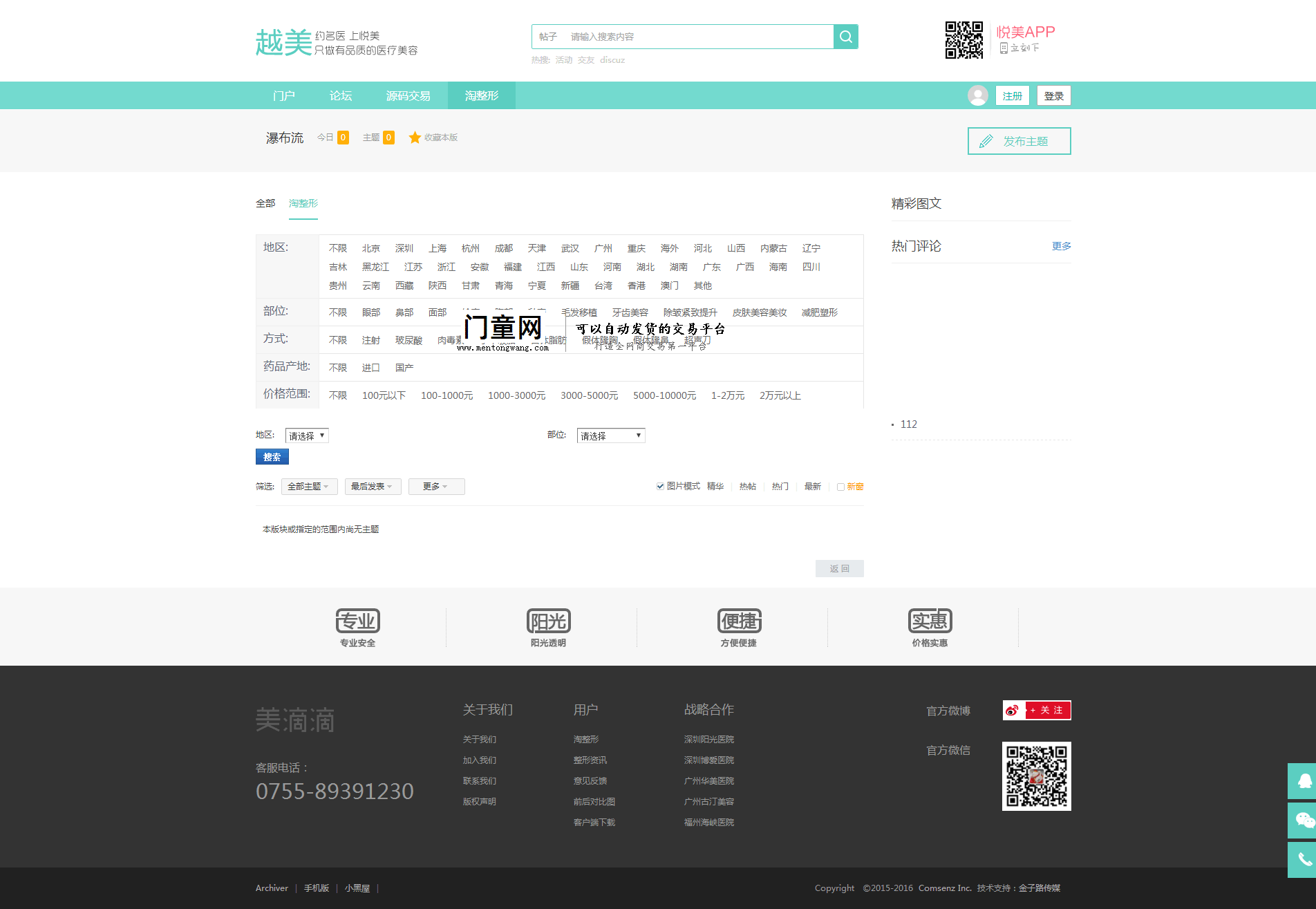Viewport: 1316px width, 909px height.
Task: Click the blue 搜索 button
Action: click(x=272, y=457)
